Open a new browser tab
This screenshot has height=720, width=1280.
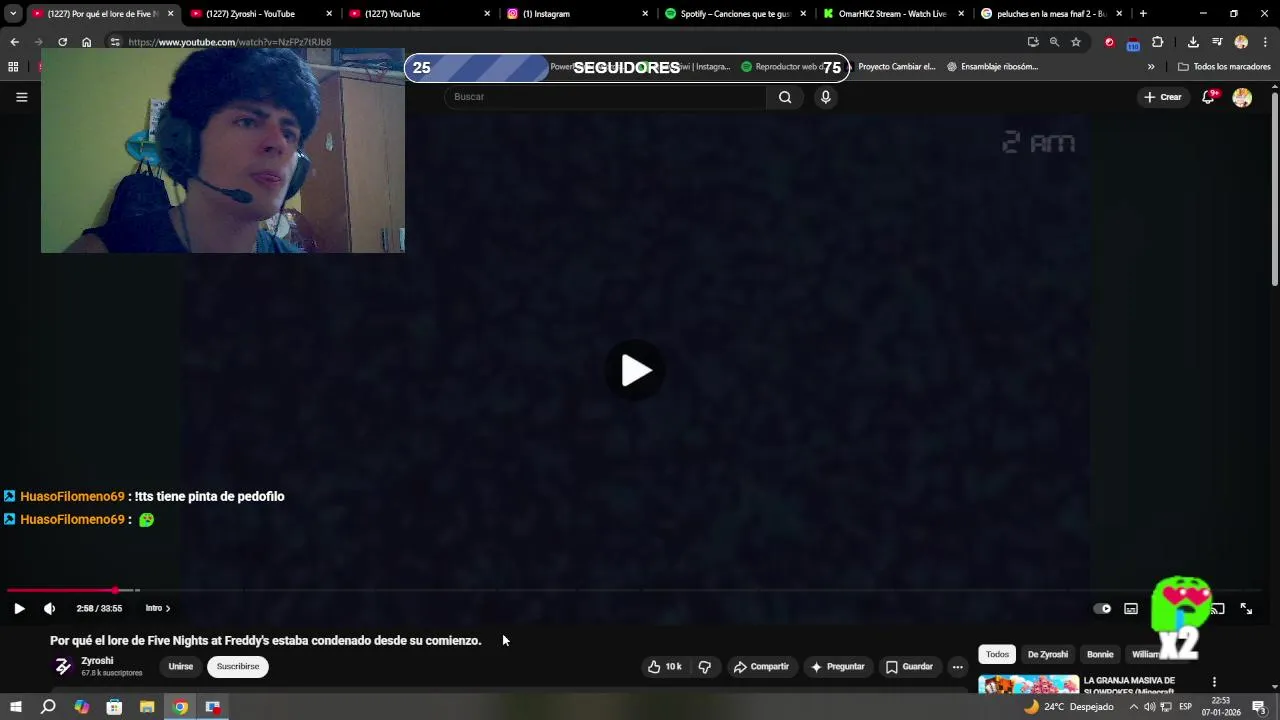1143,14
